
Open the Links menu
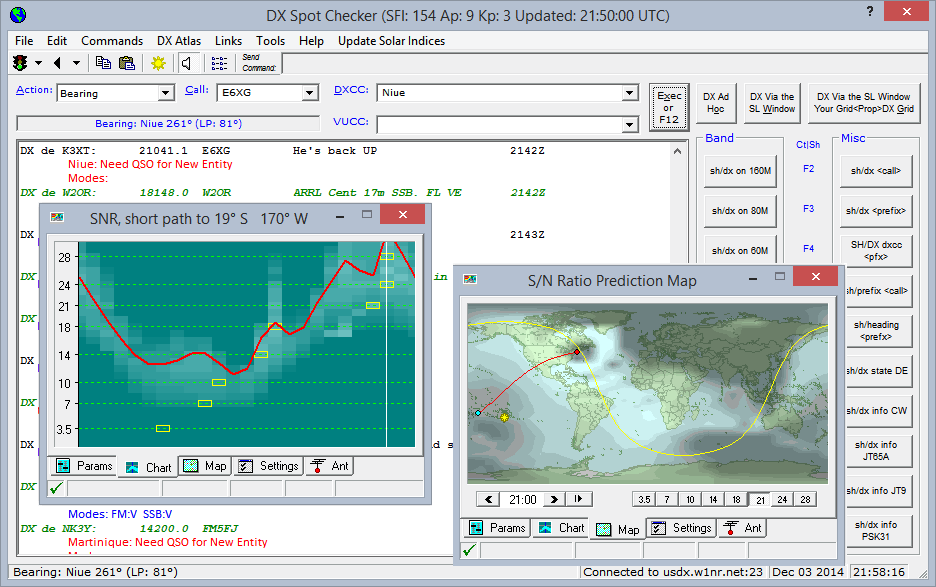(228, 41)
